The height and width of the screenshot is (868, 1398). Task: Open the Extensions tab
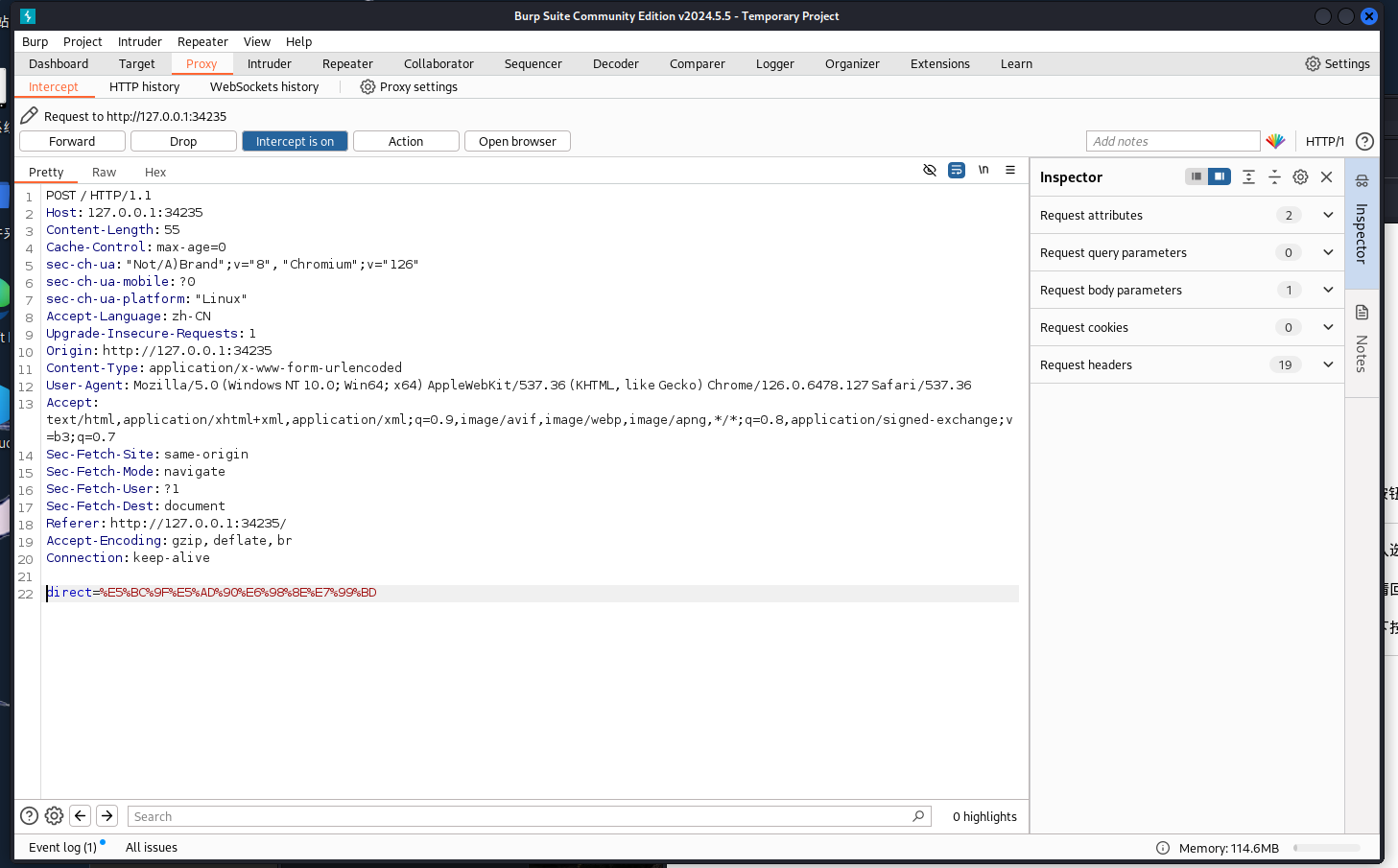click(939, 63)
